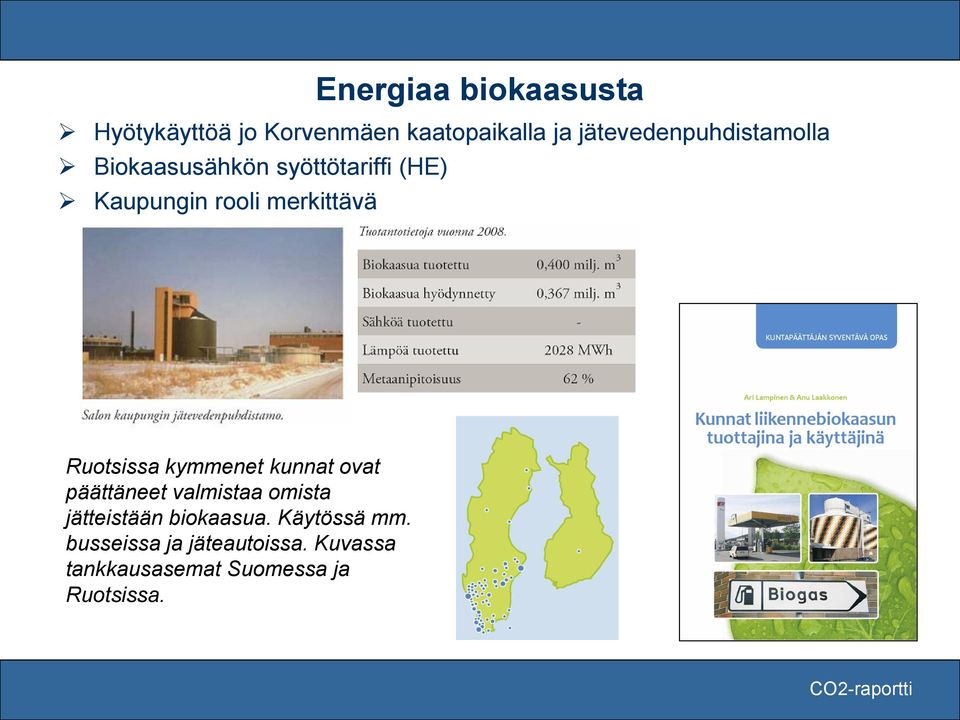Click caption 'Salon kaupungin jätevedenpuhdistamo.'
Viewport: 960px width, 720px height.
point(183,416)
